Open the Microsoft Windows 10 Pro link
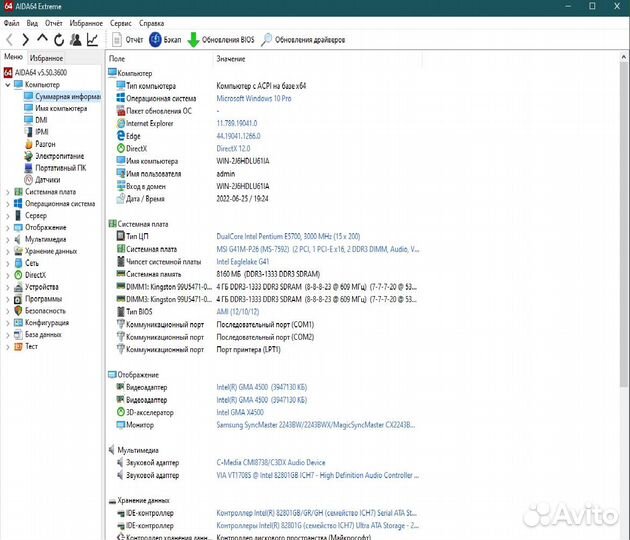630x540 pixels. 254,98
